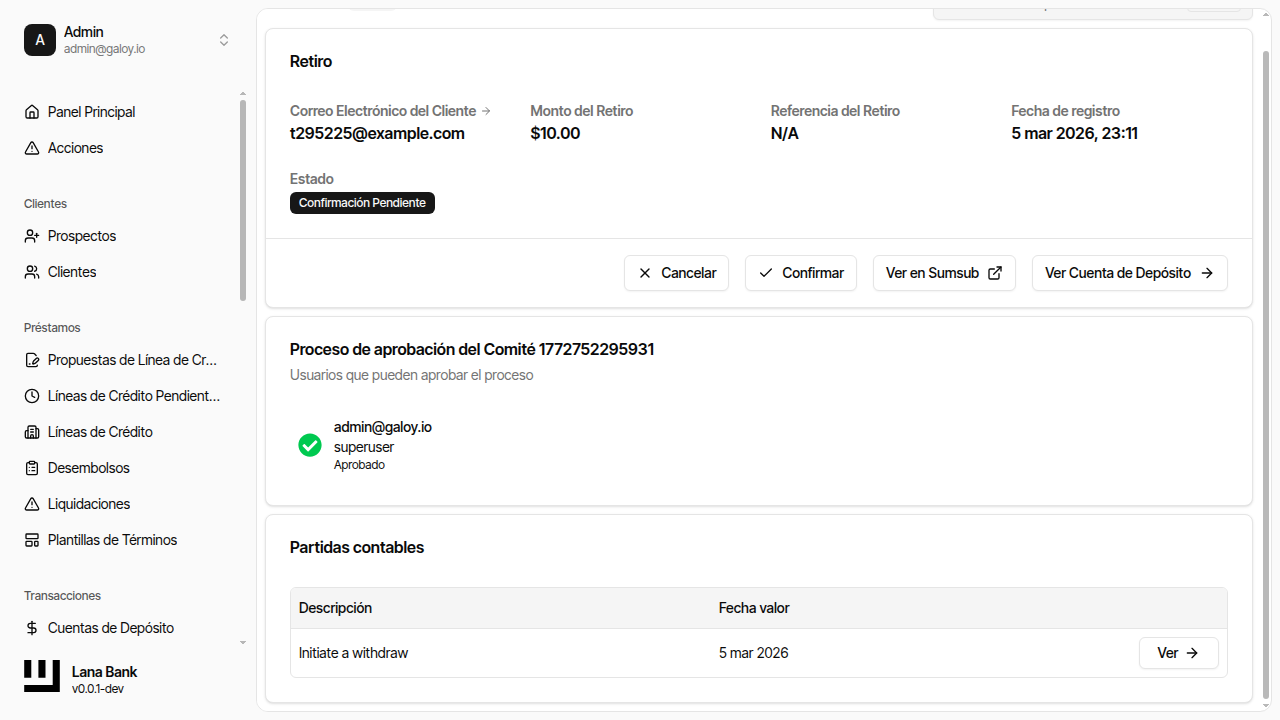Click the page's vertical scrollbar
The image size is (1280, 720).
(x=1266, y=370)
